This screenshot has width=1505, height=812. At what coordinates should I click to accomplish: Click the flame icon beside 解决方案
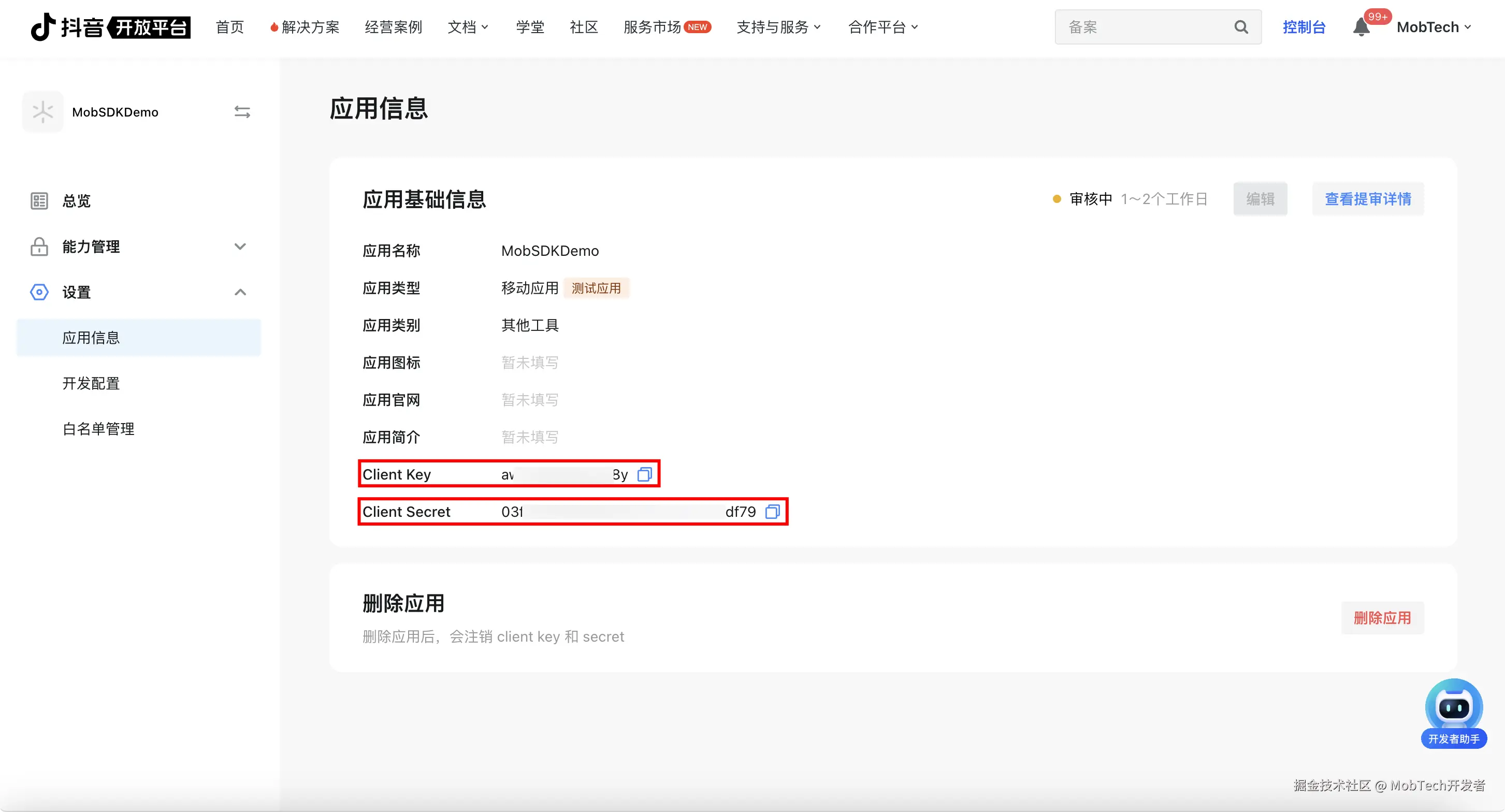[x=274, y=27]
